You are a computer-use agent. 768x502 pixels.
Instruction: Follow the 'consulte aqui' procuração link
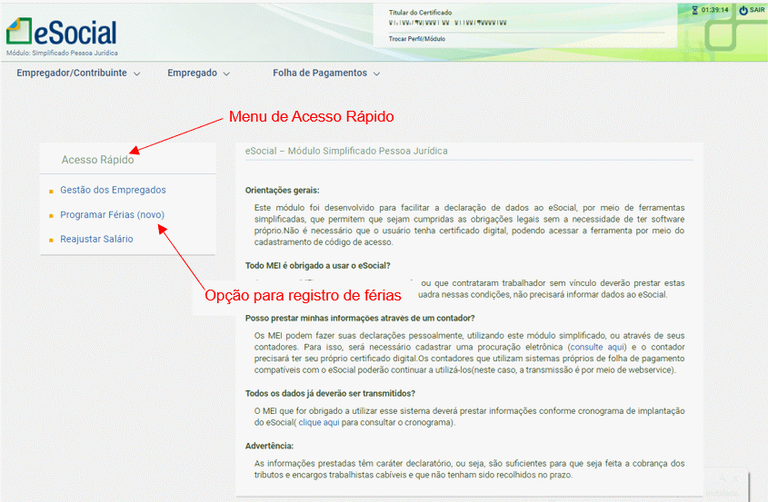pyautogui.click(x=598, y=347)
